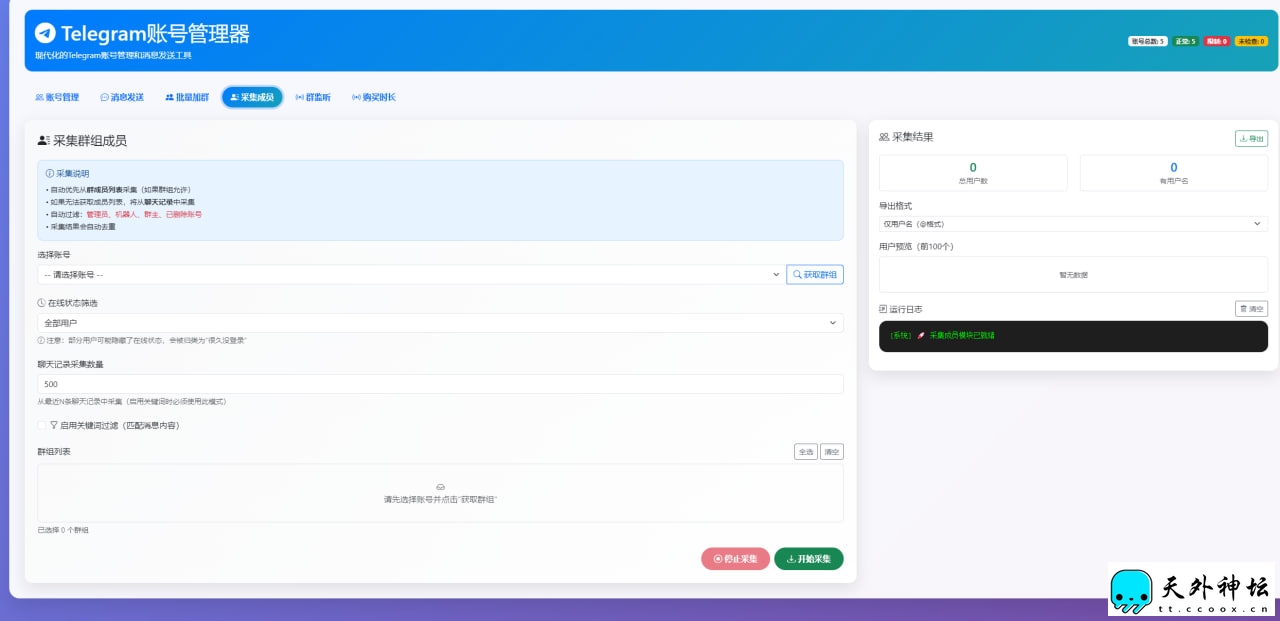Click the 清空 button above group list
Image resolution: width=1280 pixels, height=621 pixels.
[x=832, y=452]
